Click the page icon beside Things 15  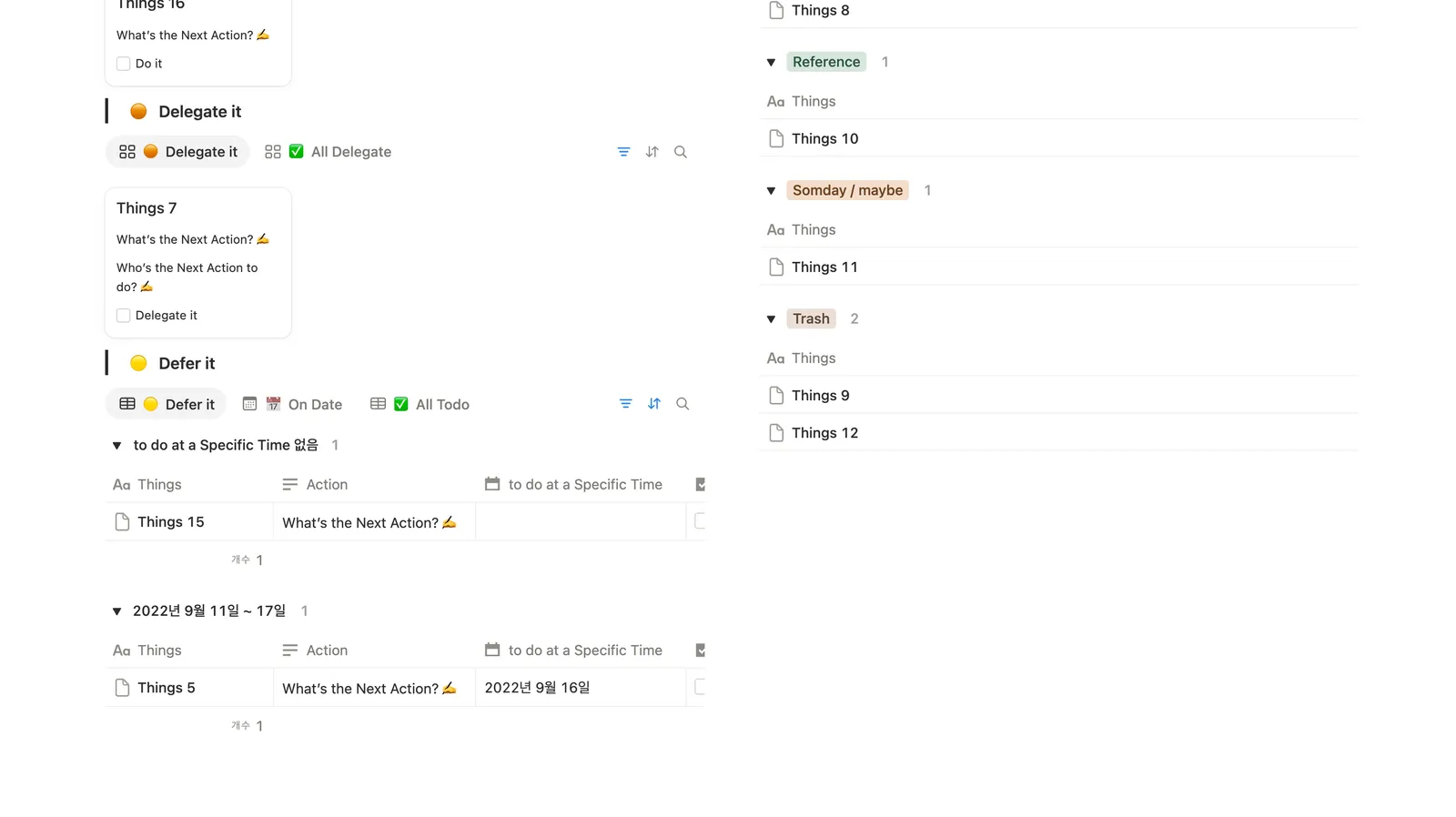(122, 522)
